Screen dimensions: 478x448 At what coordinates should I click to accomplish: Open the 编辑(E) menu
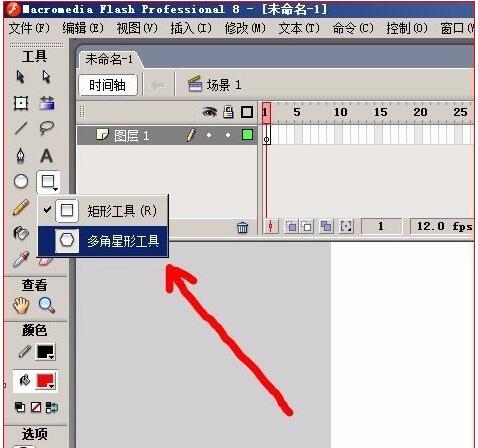[x=83, y=28]
